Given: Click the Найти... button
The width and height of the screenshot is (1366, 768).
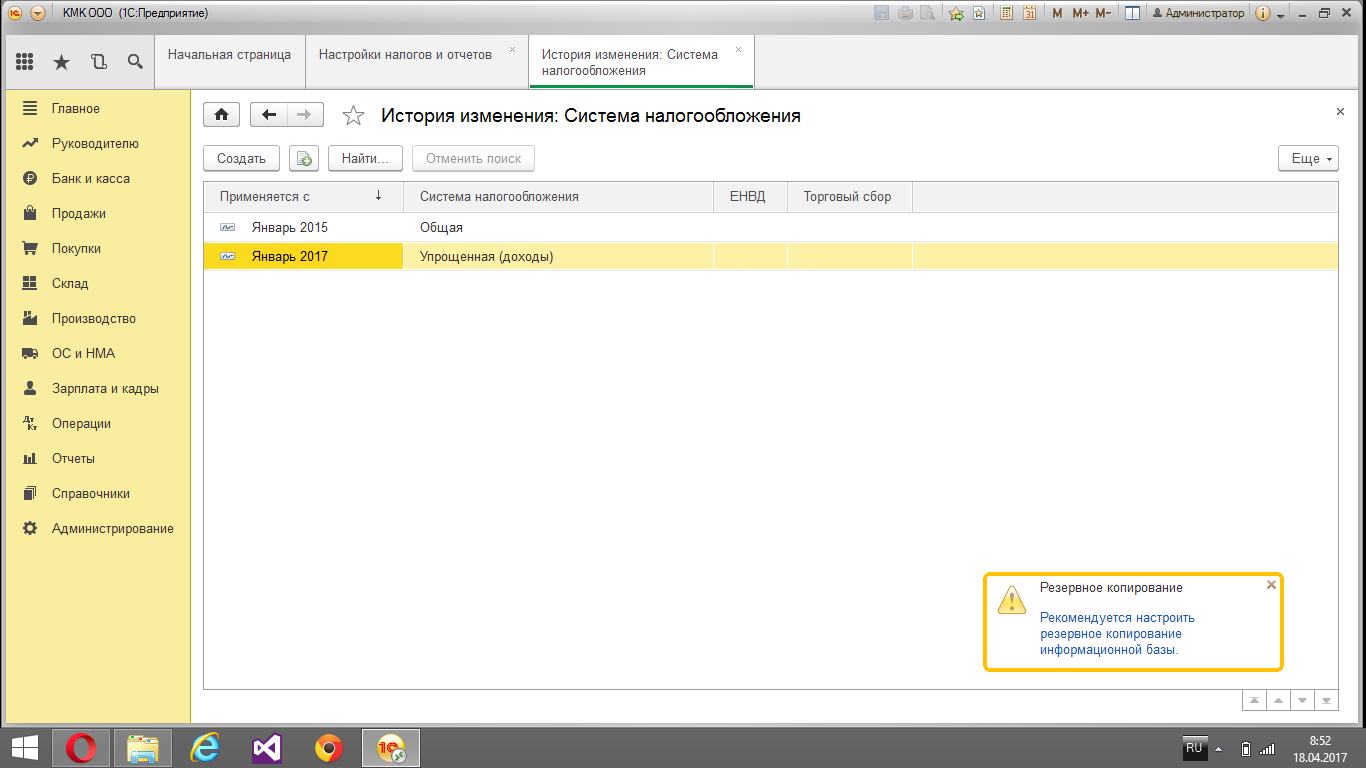Looking at the screenshot, I should (365, 158).
